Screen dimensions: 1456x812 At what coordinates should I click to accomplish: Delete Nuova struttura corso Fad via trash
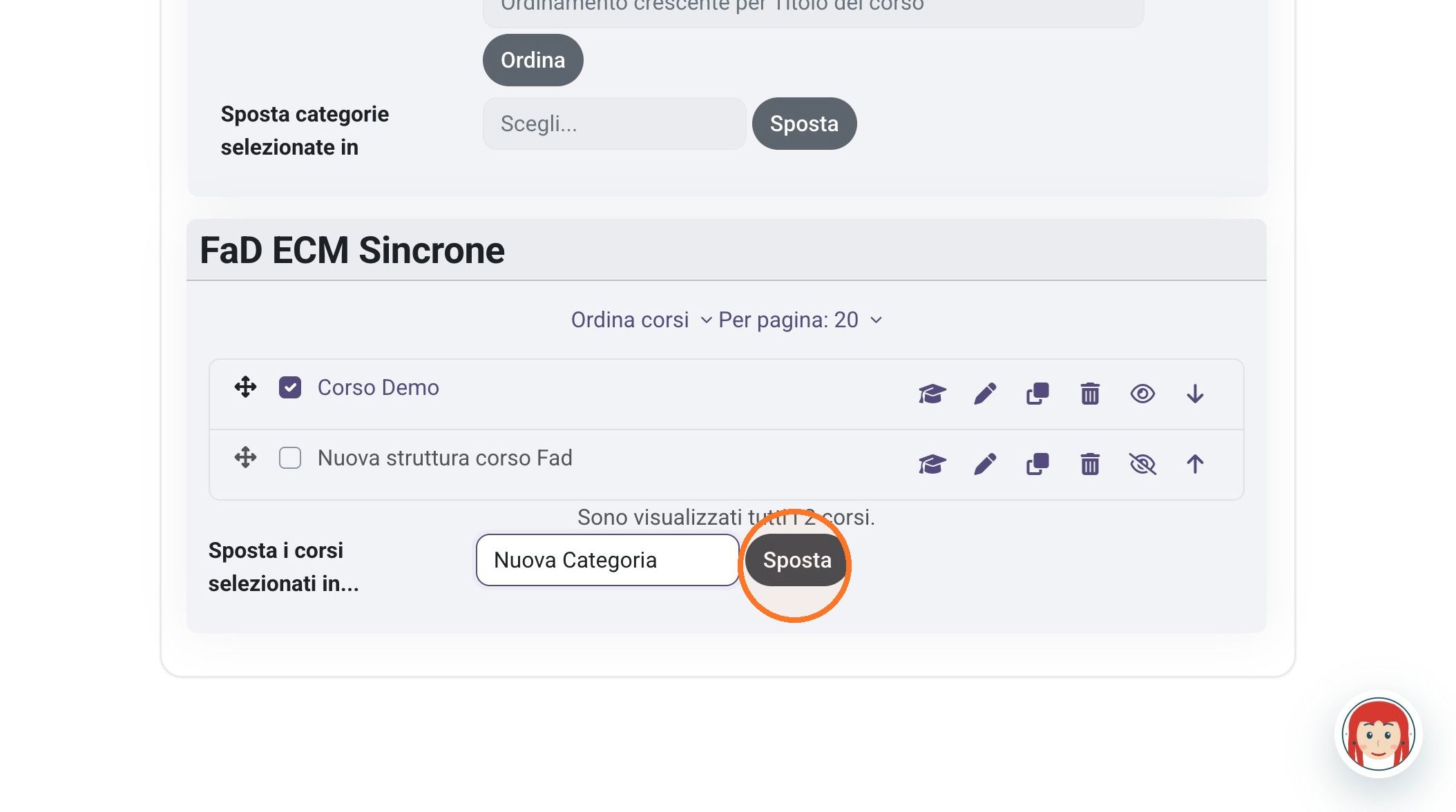click(x=1090, y=464)
